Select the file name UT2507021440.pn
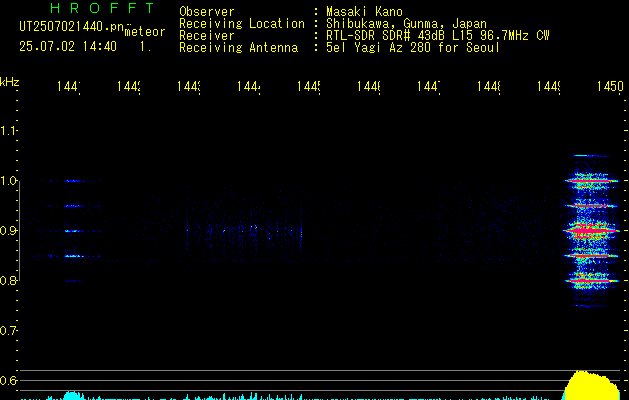Screen dimensions: 629x400 click(71, 26)
